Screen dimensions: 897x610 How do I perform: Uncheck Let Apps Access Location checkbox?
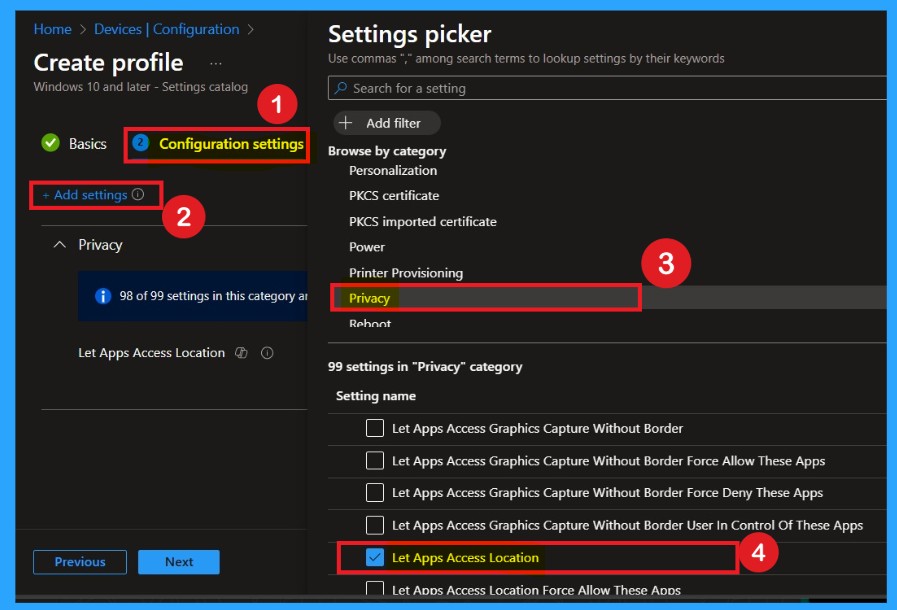pyautogui.click(x=375, y=558)
